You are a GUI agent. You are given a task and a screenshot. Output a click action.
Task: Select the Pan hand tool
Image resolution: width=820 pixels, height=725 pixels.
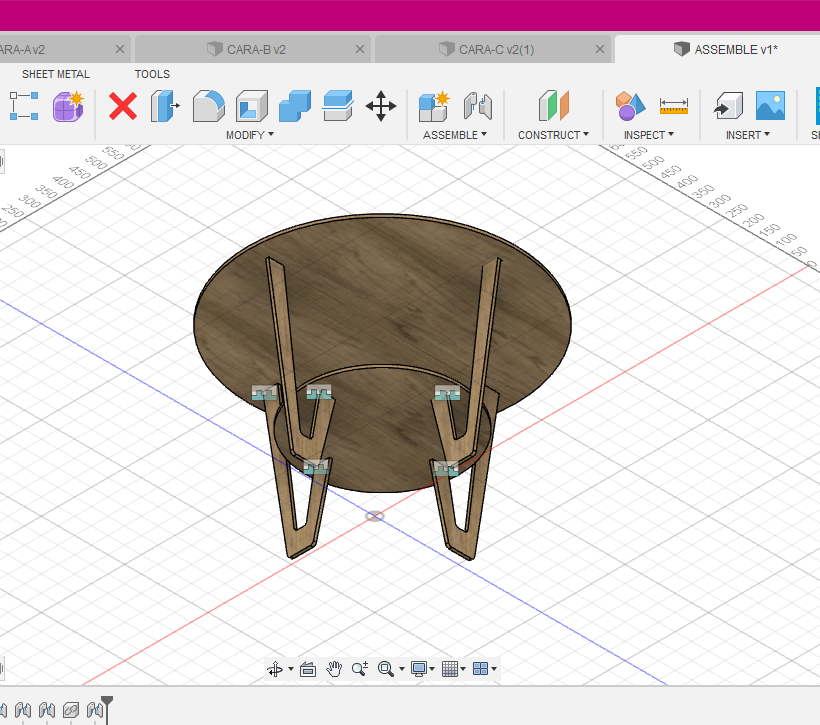click(x=334, y=669)
